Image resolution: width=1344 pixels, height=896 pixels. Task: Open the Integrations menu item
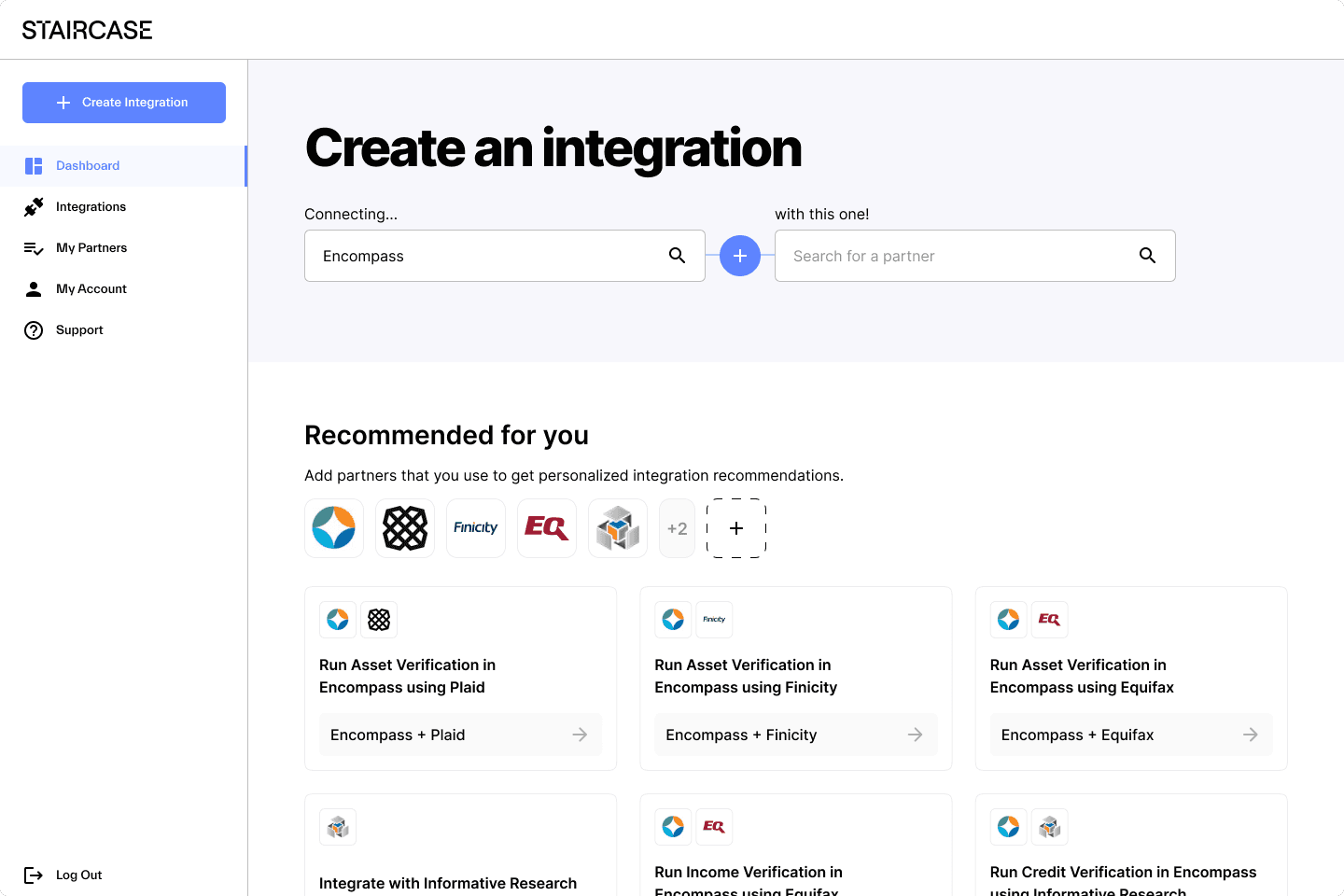click(123, 207)
